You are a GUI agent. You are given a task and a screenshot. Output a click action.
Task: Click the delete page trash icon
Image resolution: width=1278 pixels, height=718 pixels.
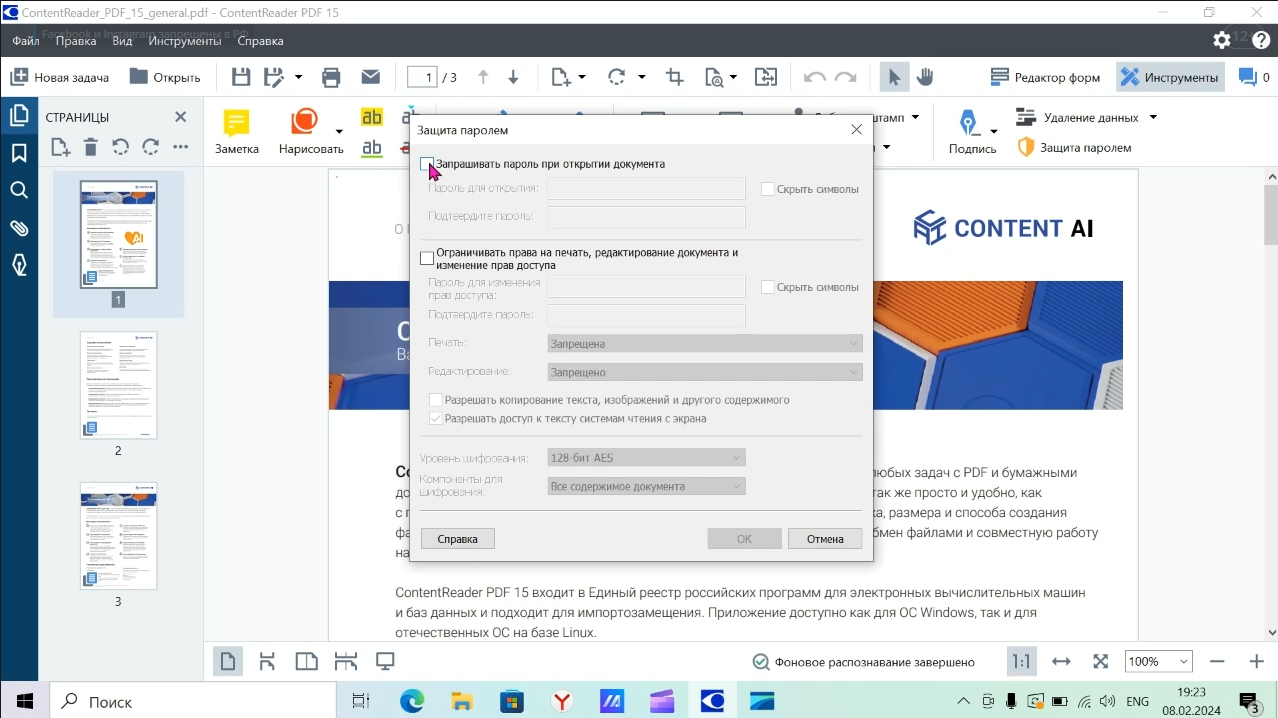(90, 147)
